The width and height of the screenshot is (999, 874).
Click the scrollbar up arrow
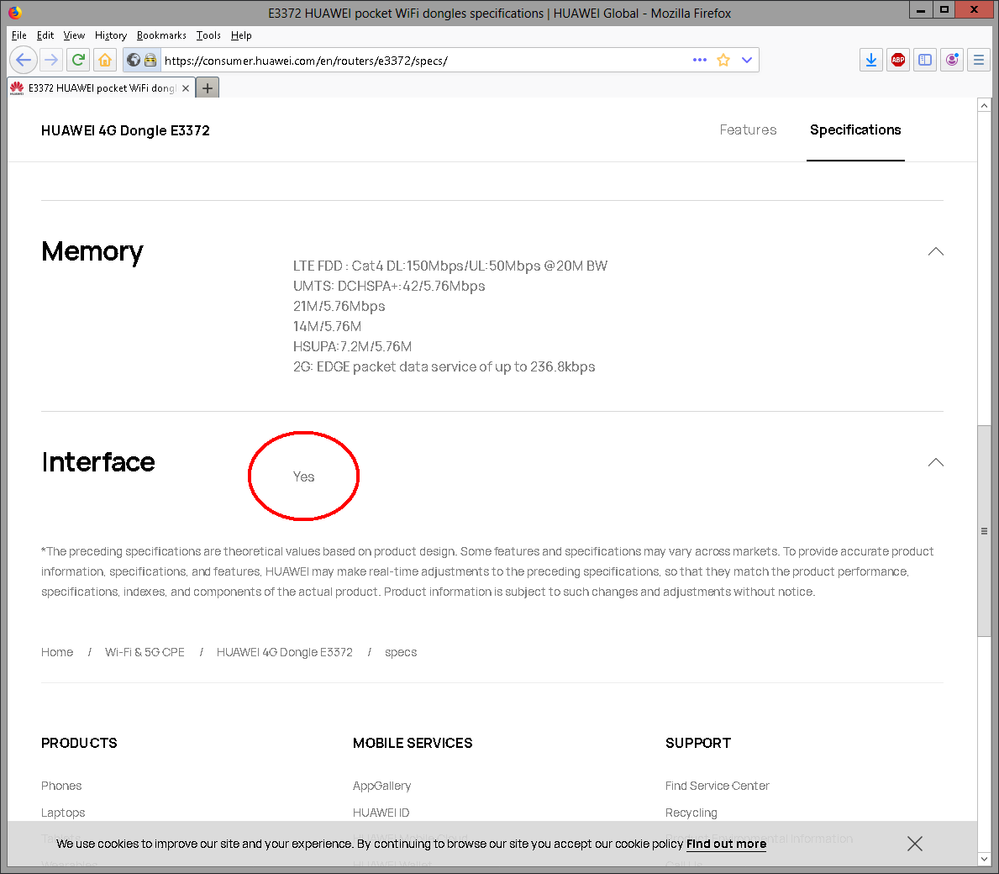click(x=984, y=105)
